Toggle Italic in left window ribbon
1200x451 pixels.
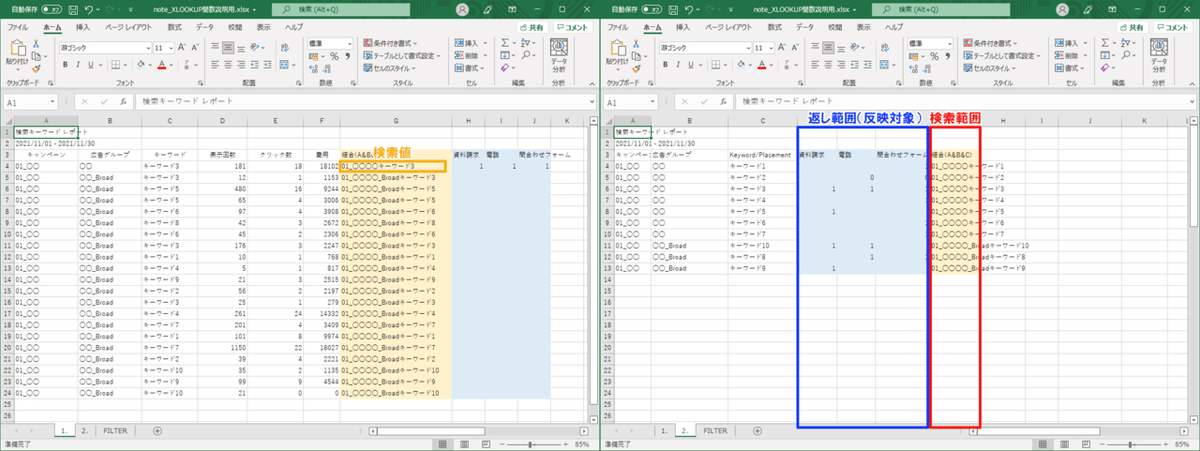[x=76, y=64]
